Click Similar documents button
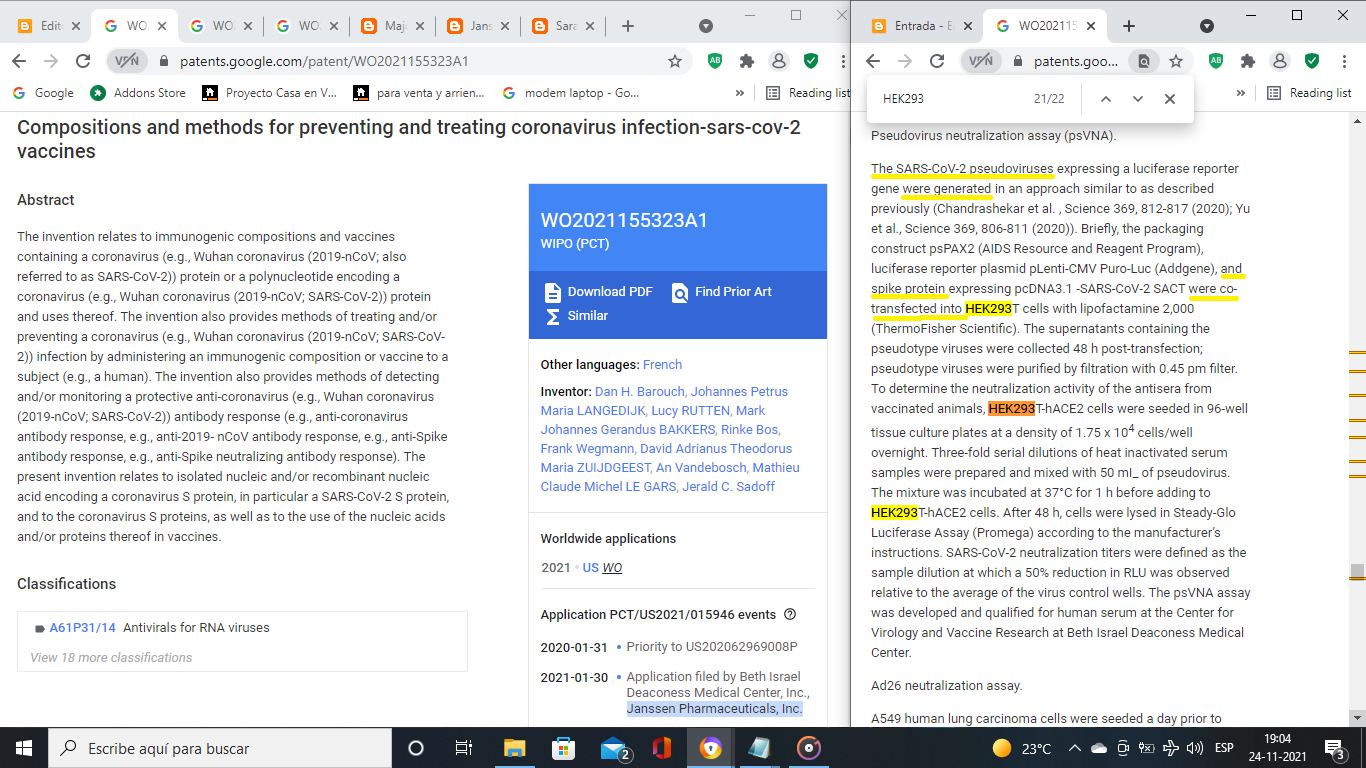The height and width of the screenshot is (768, 1366). tap(576, 316)
